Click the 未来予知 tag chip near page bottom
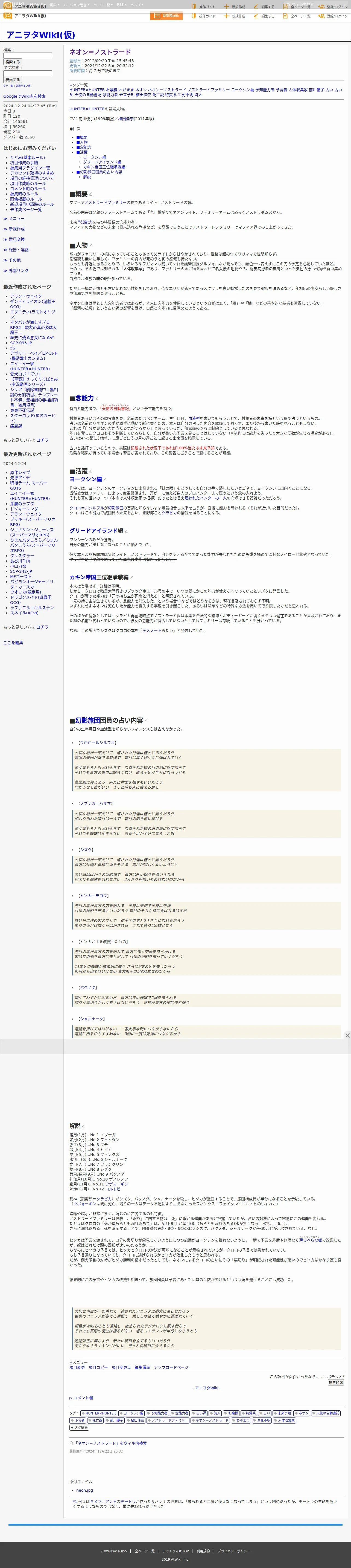 283,1413
